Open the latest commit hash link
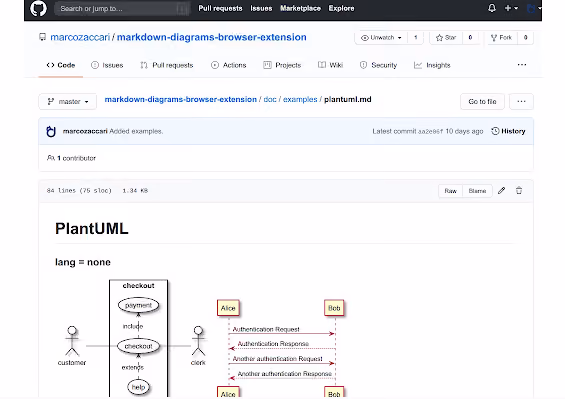Image resolution: width=565 pixels, height=399 pixels. [430, 132]
